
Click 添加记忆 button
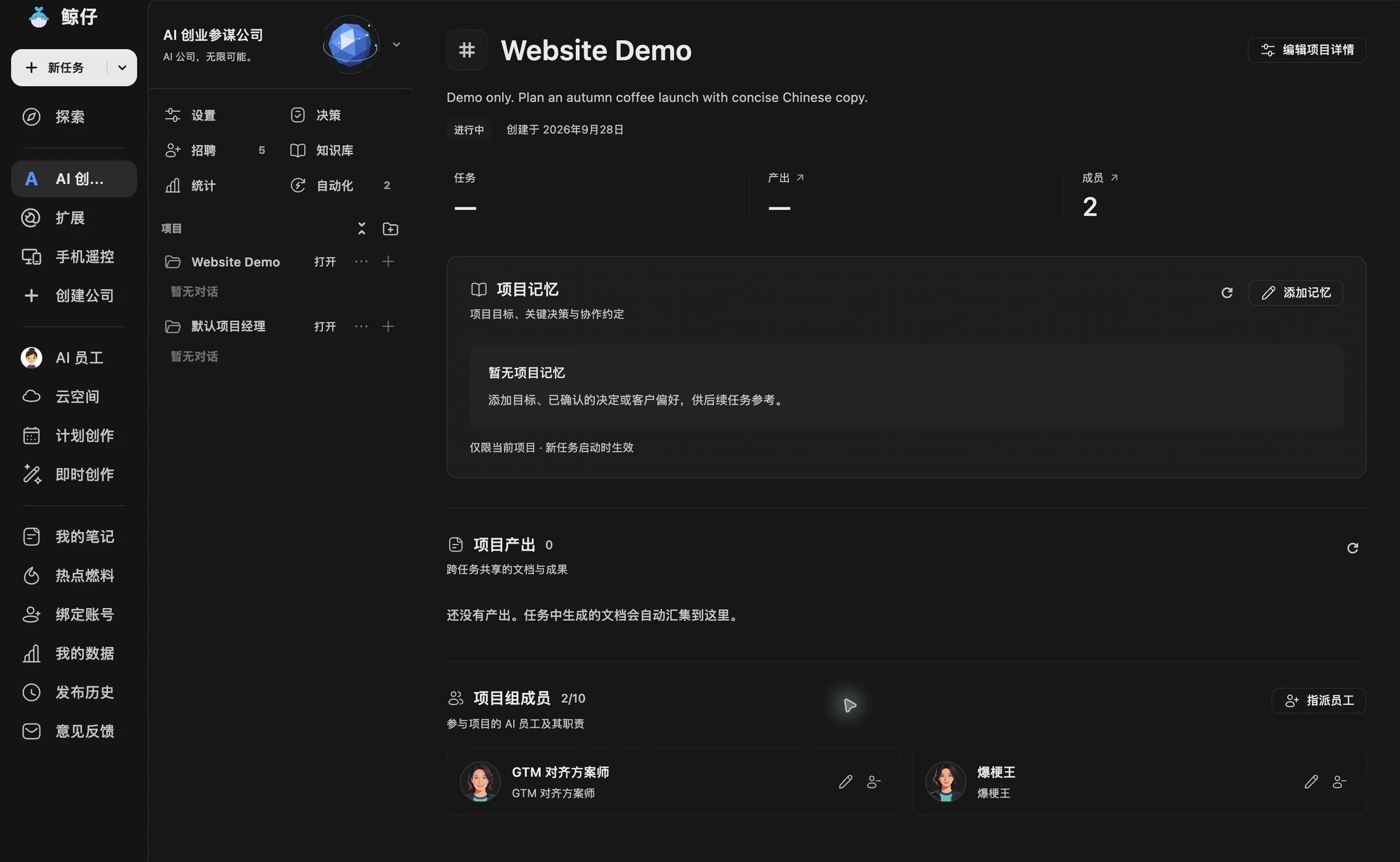[x=1296, y=293]
